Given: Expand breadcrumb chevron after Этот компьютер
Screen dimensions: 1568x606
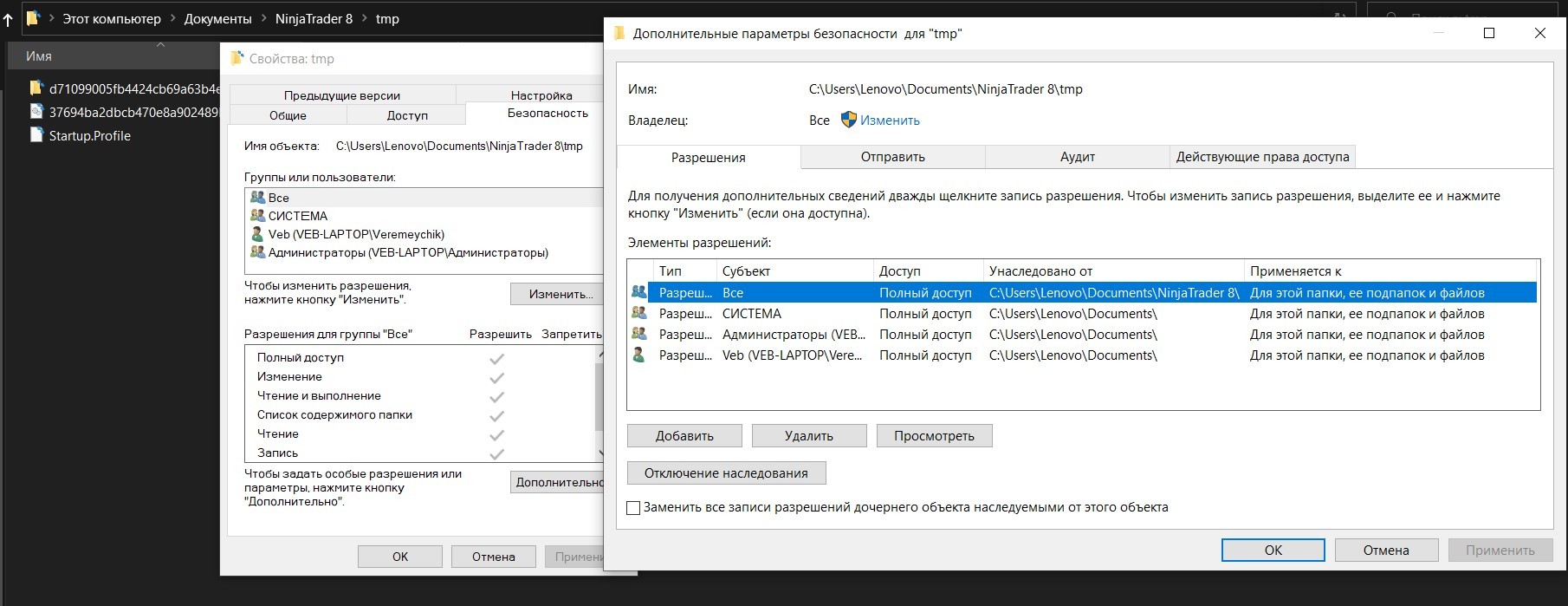Looking at the screenshot, I should tap(172, 18).
